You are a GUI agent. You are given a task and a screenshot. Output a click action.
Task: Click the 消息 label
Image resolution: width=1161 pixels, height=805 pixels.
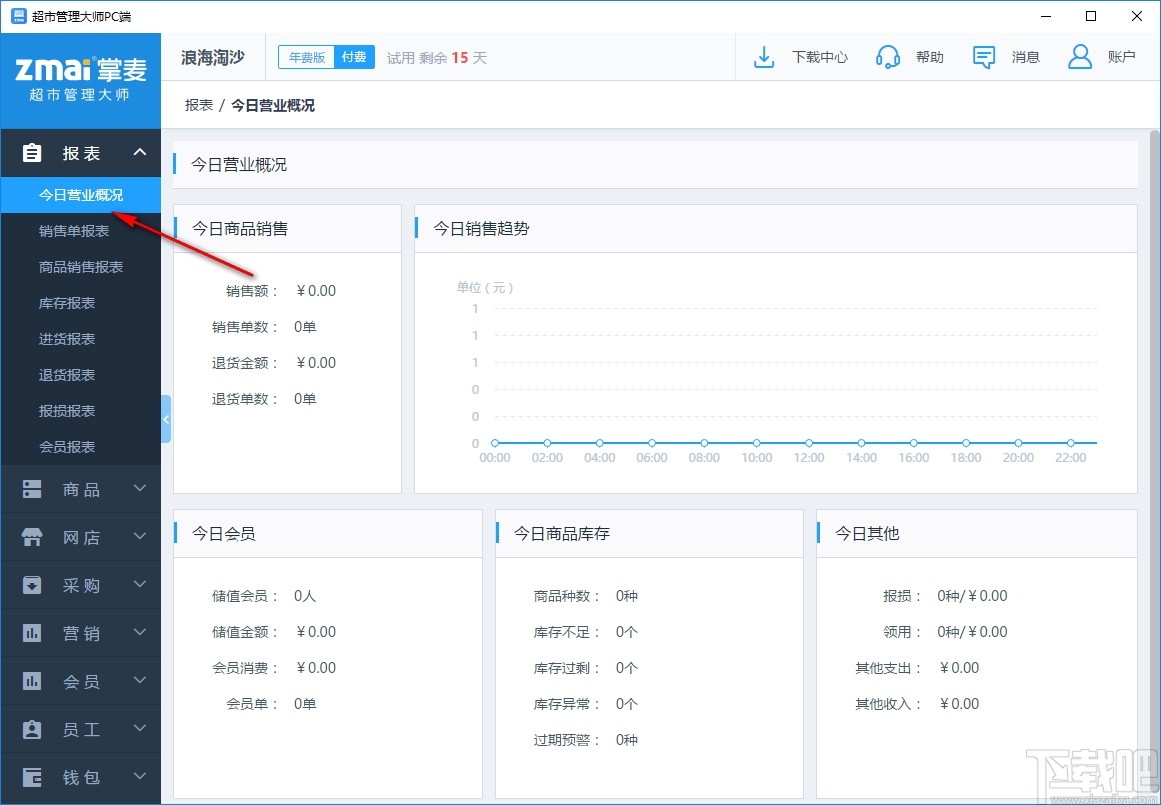click(x=1026, y=57)
